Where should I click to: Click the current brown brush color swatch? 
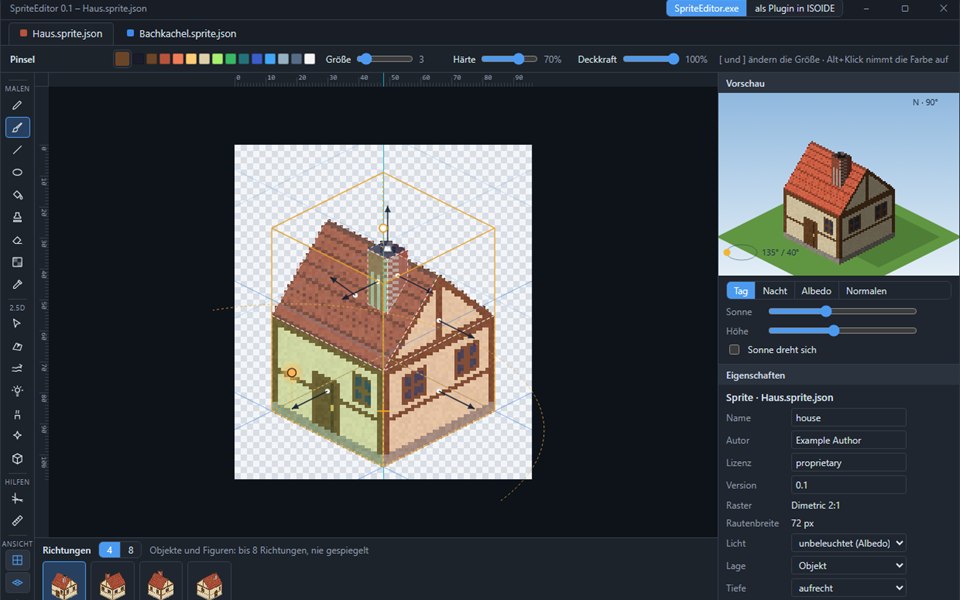point(122,59)
